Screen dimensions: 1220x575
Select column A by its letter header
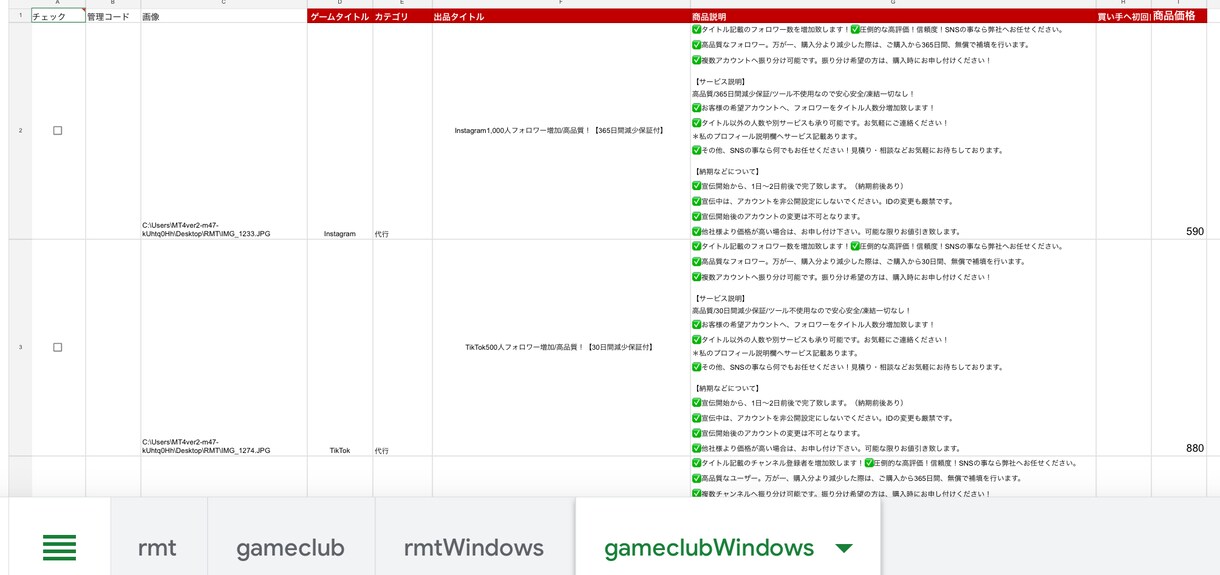tap(58, 4)
